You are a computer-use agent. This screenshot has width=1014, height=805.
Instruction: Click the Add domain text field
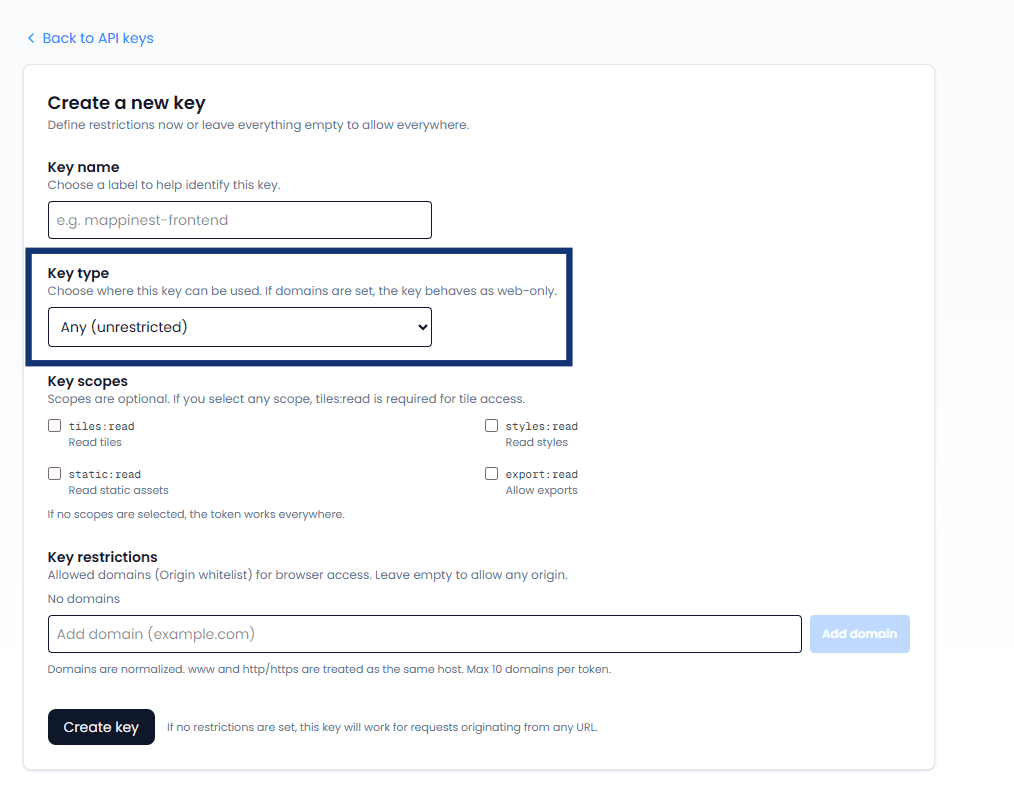click(424, 633)
